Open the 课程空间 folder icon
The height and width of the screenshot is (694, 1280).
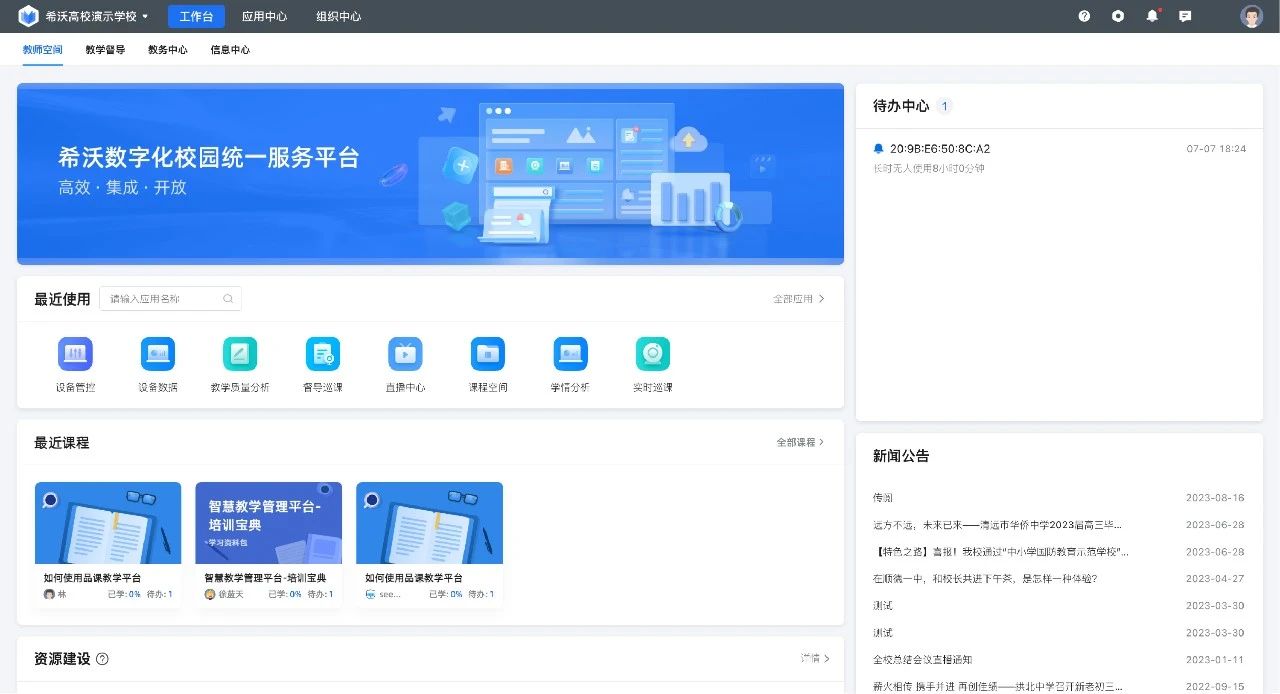point(488,355)
